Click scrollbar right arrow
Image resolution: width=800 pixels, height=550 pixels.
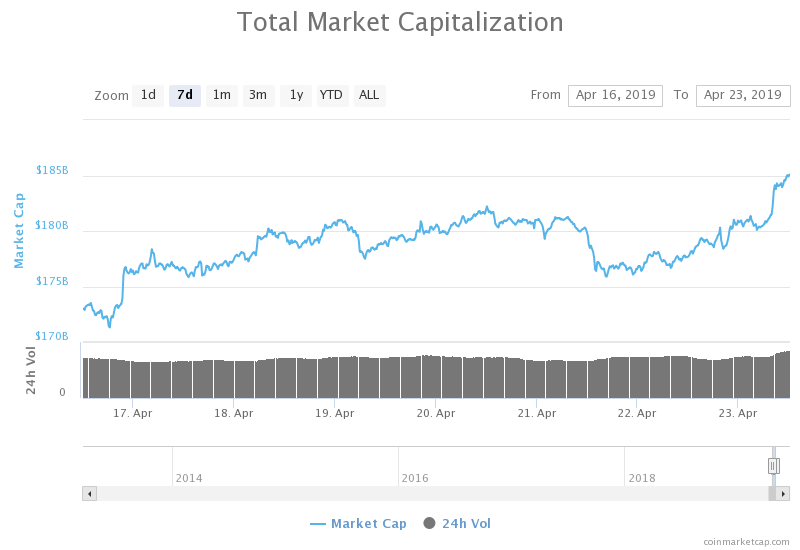(x=784, y=493)
